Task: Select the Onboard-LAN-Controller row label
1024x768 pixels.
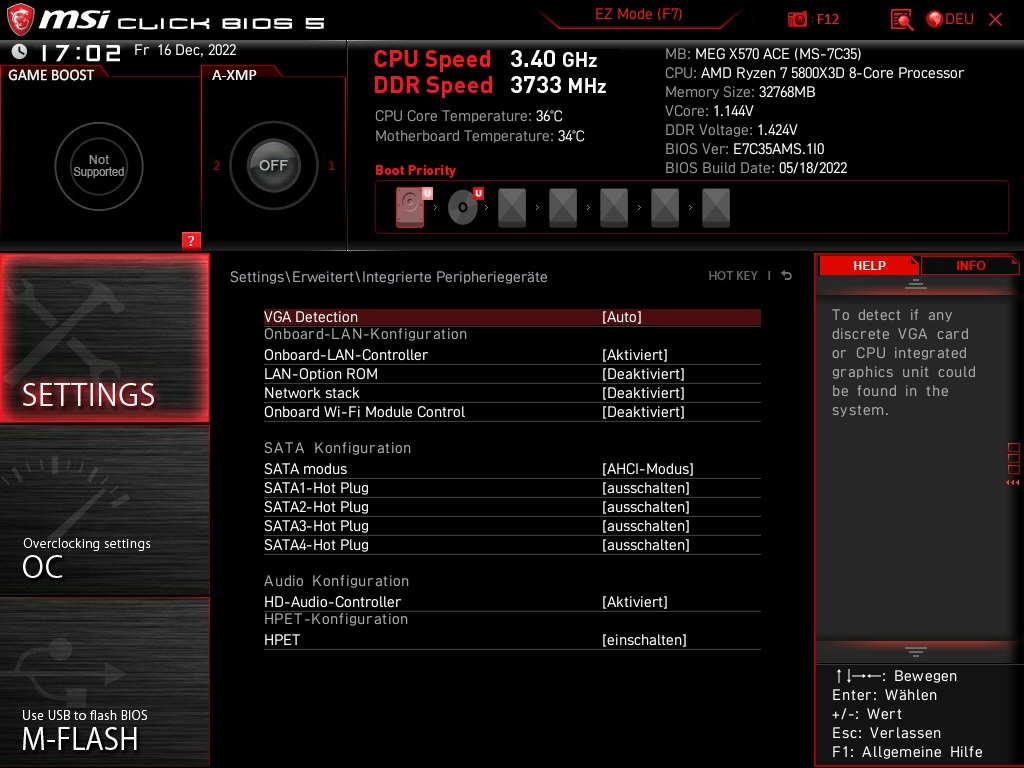Action: [346, 355]
